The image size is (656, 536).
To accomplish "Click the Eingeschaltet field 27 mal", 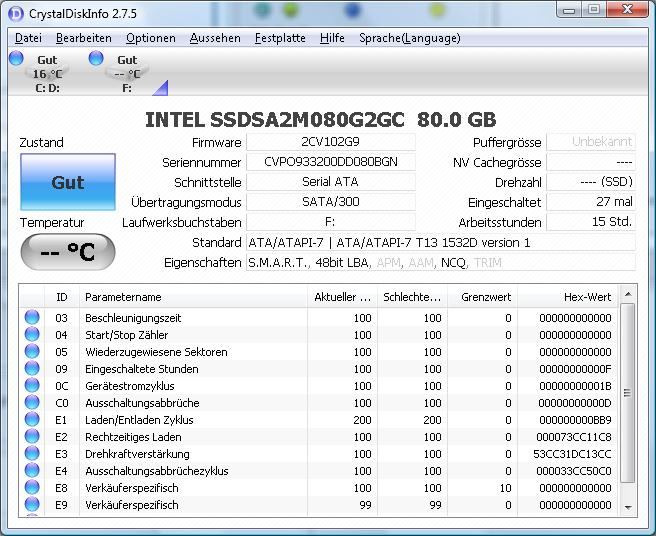I will (591, 202).
